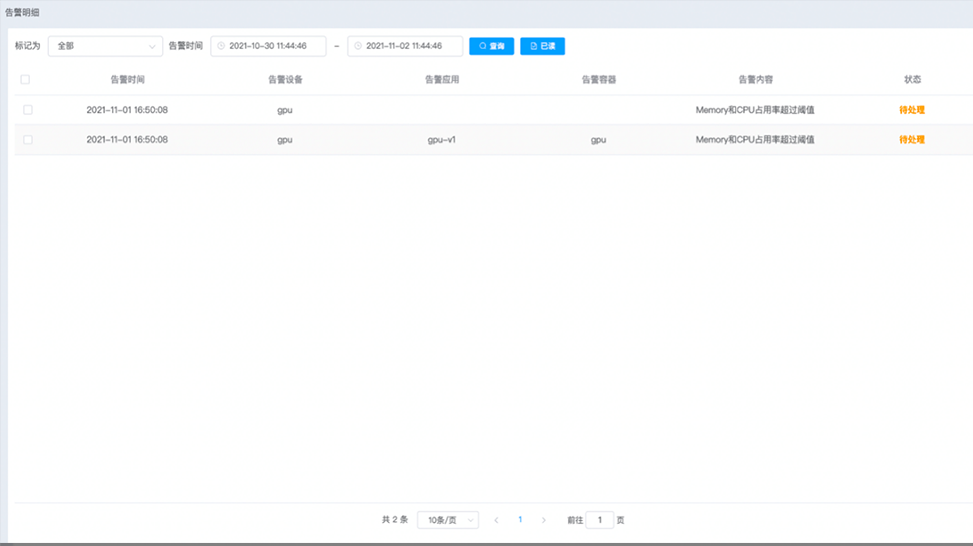Screen dimensions: 973x546
Task: Click 待处理 status in gpu-v1 row
Action: 911,140
